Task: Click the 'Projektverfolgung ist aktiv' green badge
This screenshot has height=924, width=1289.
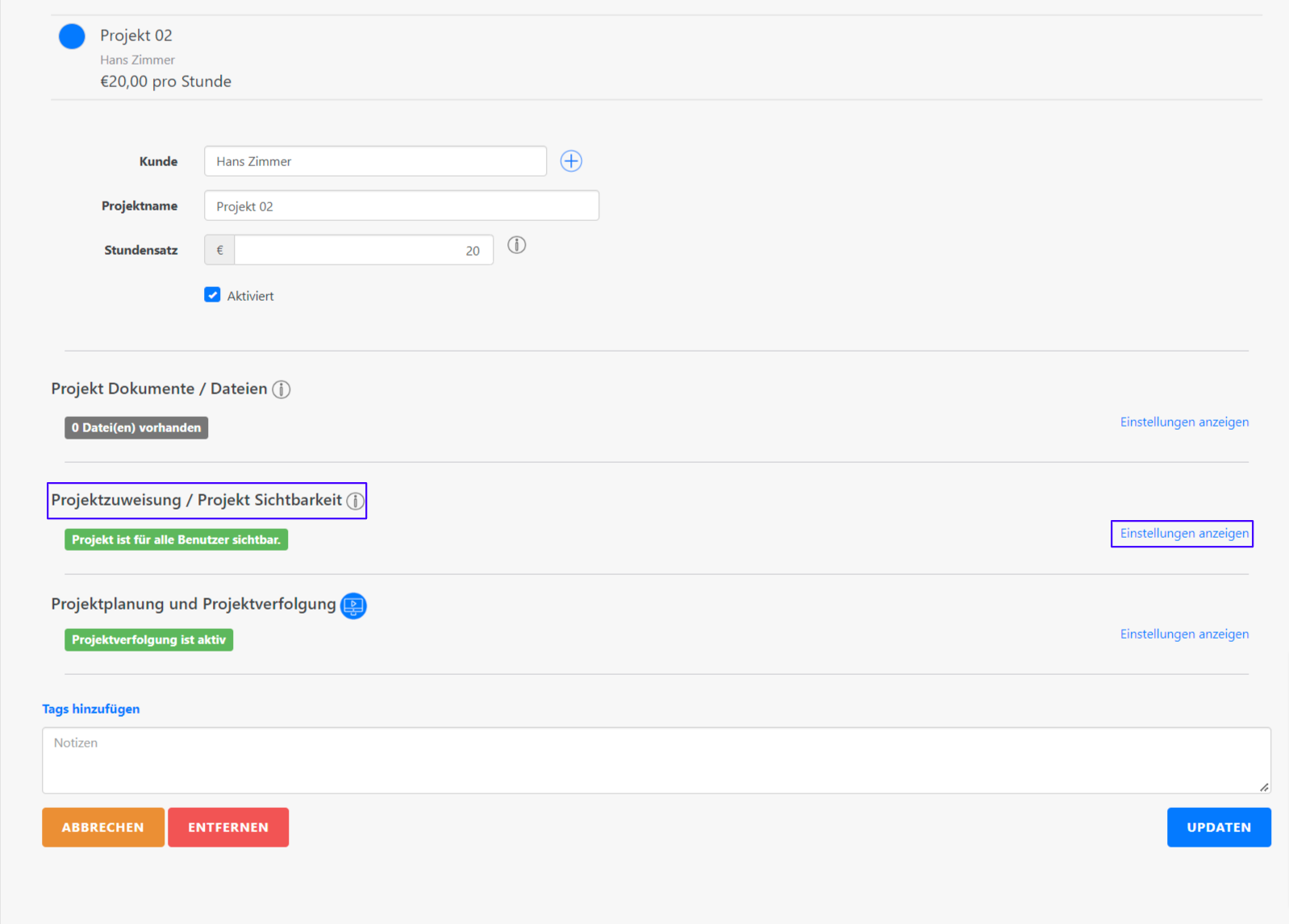Action: (x=148, y=640)
